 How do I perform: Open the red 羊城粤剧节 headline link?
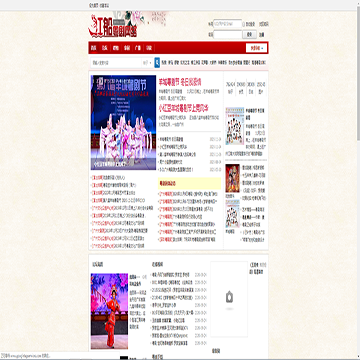point(180,82)
